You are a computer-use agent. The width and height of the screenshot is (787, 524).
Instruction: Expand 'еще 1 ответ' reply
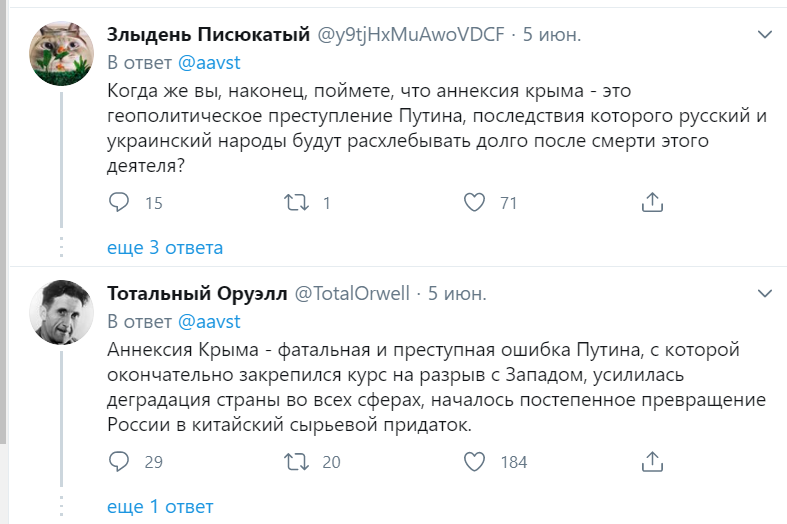pyautogui.click(x=160, y=507)
